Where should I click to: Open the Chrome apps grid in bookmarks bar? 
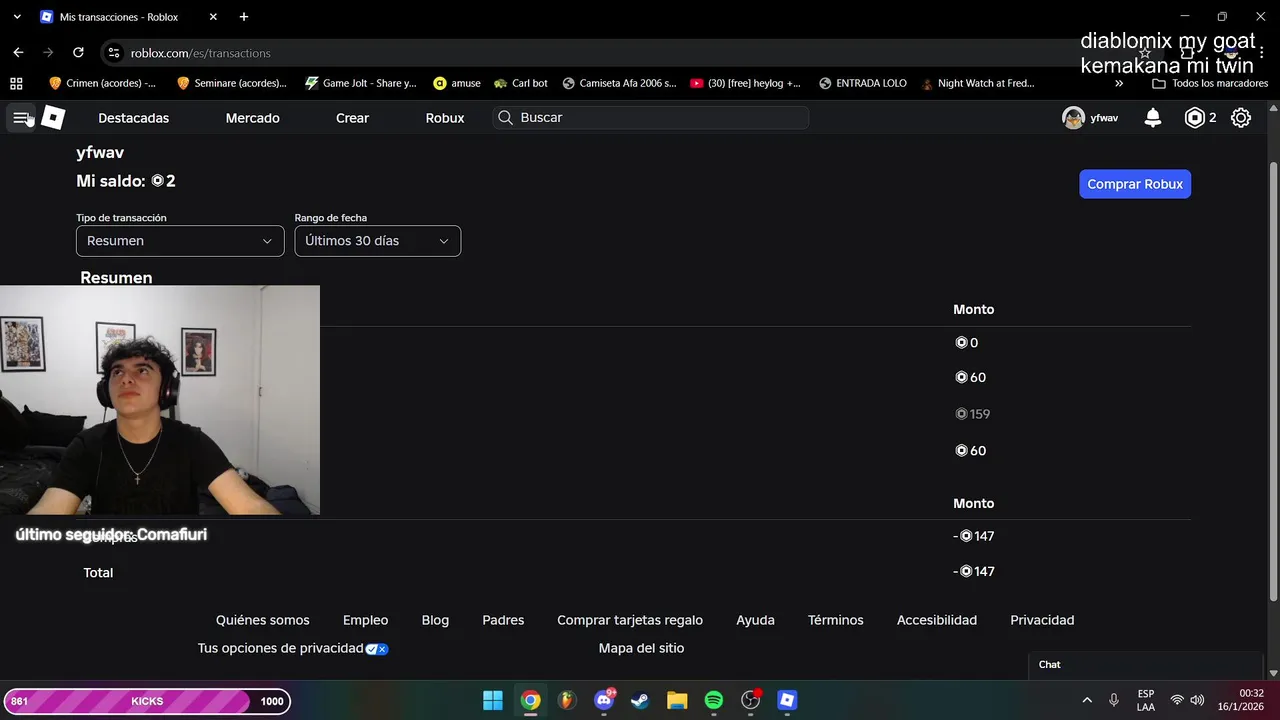pyautogui.click(x=16, y=83)
